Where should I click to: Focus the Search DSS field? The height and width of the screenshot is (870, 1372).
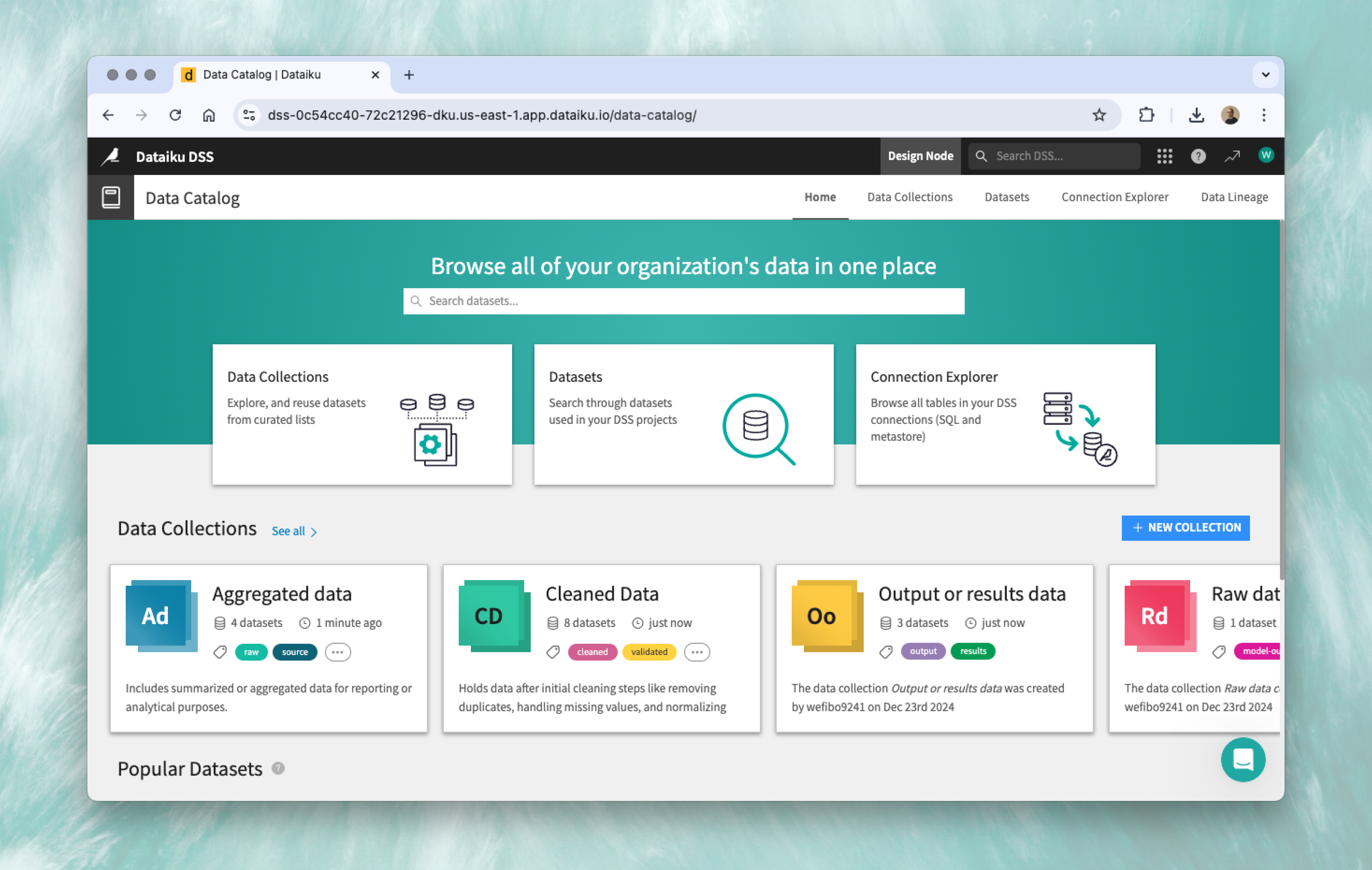click(1054, 156)
